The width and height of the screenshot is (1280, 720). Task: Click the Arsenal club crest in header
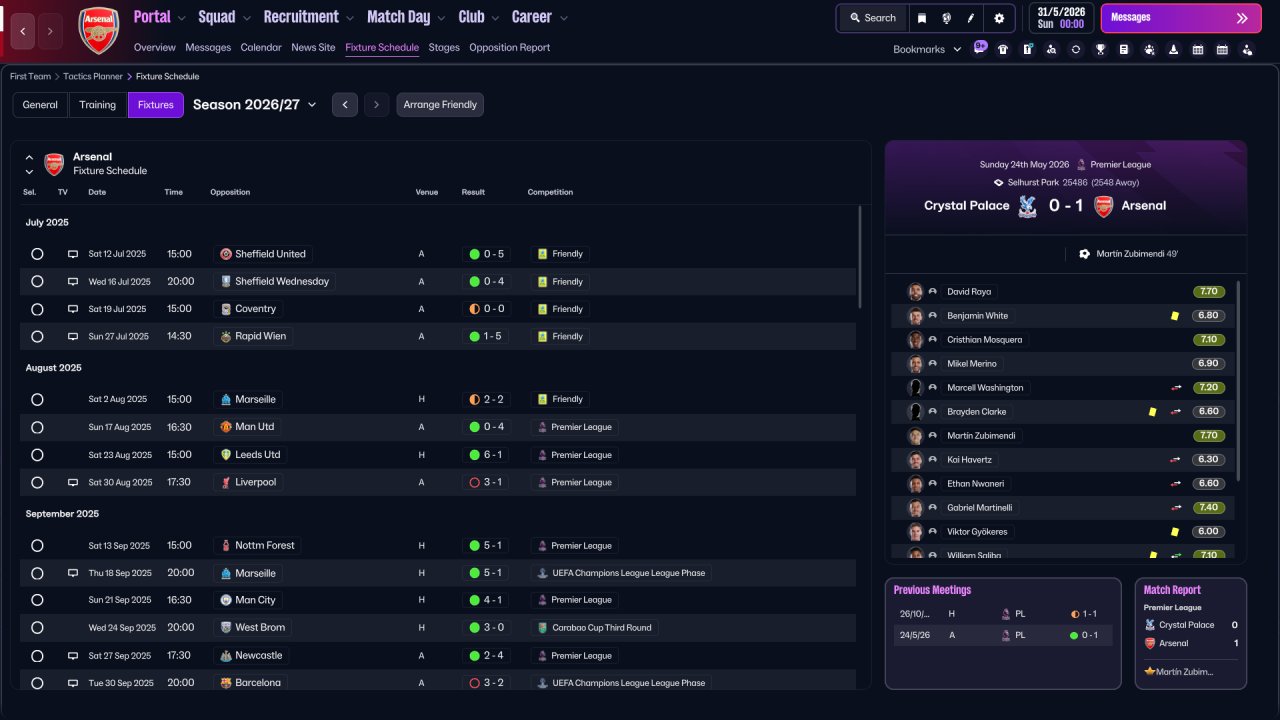click(98, 30)
